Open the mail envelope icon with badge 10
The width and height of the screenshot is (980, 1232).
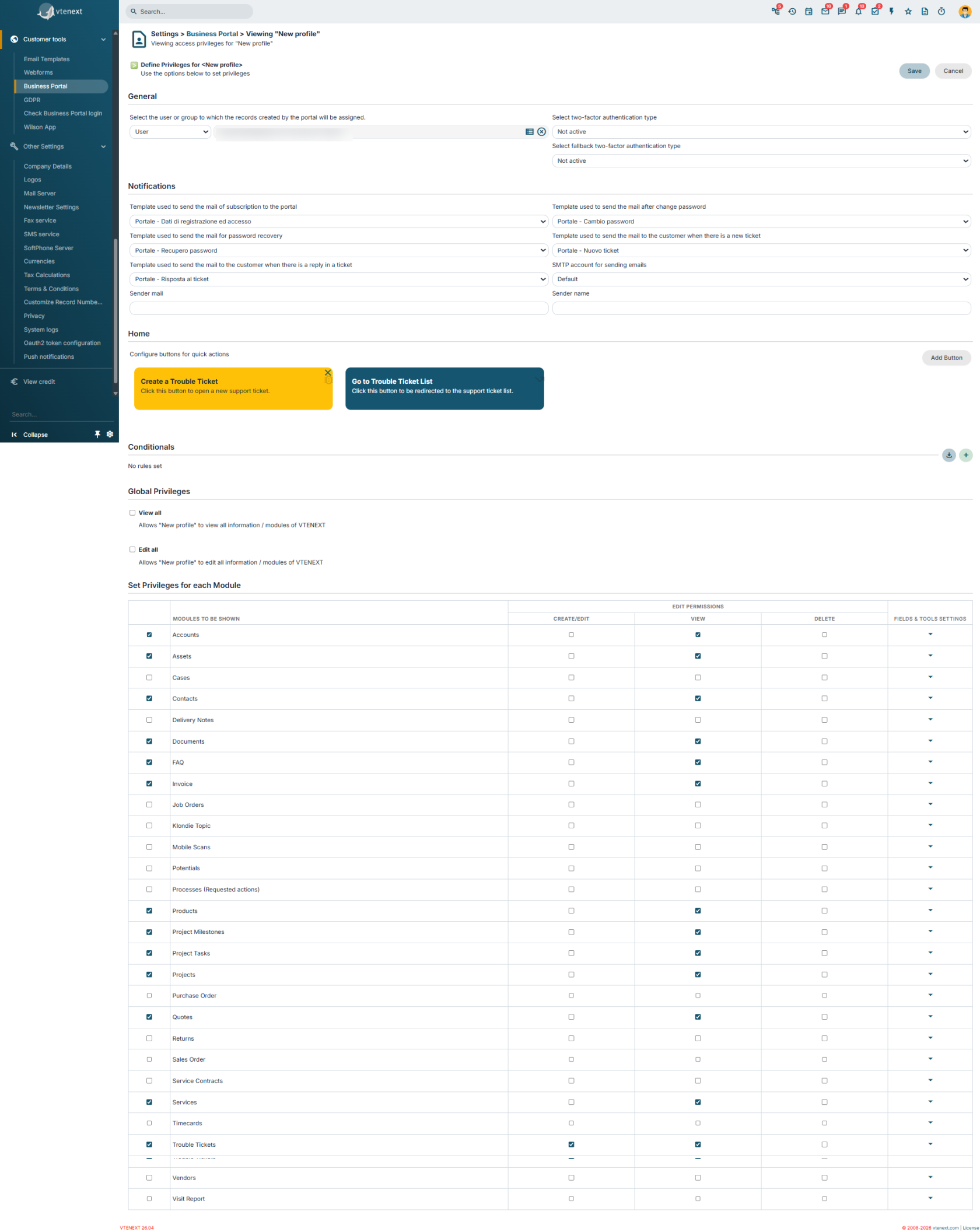825,12
